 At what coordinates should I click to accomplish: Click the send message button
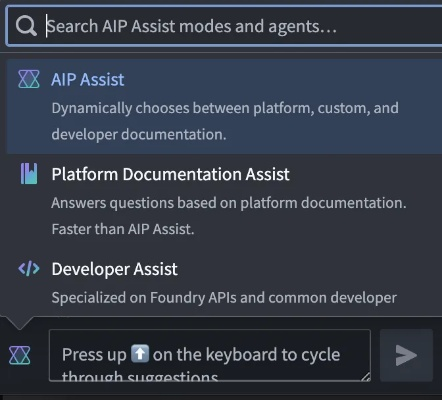point(406,355)
